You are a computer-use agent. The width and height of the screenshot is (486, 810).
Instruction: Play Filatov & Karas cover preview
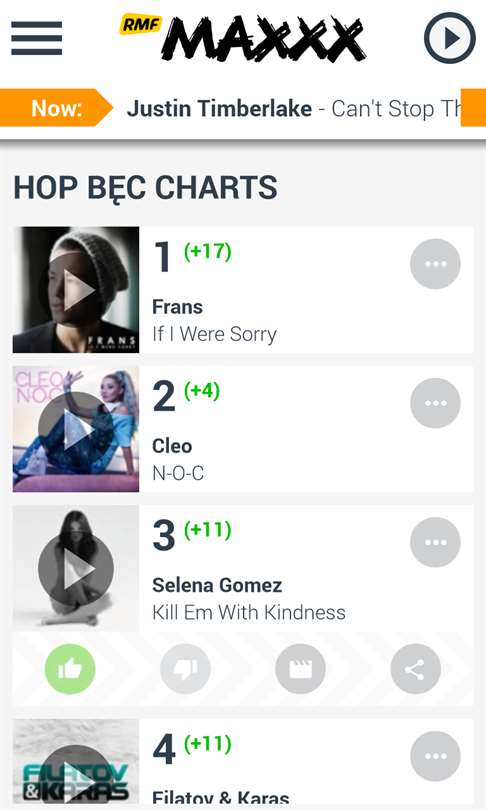pyautogui.click(x=76, y=761)
